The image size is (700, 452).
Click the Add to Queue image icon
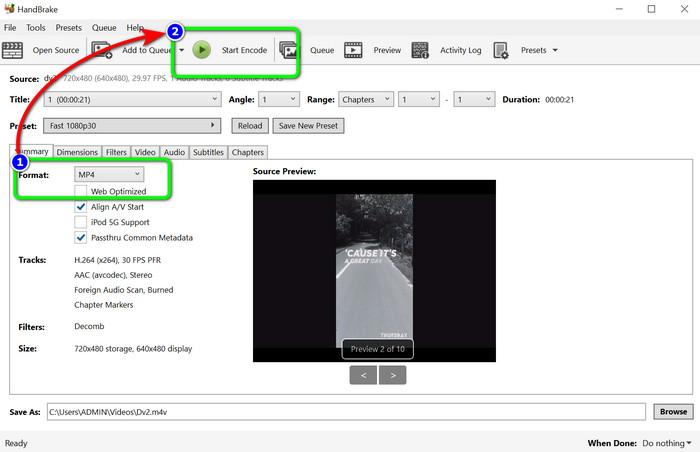pyautogui.click(x=101, y=50)
